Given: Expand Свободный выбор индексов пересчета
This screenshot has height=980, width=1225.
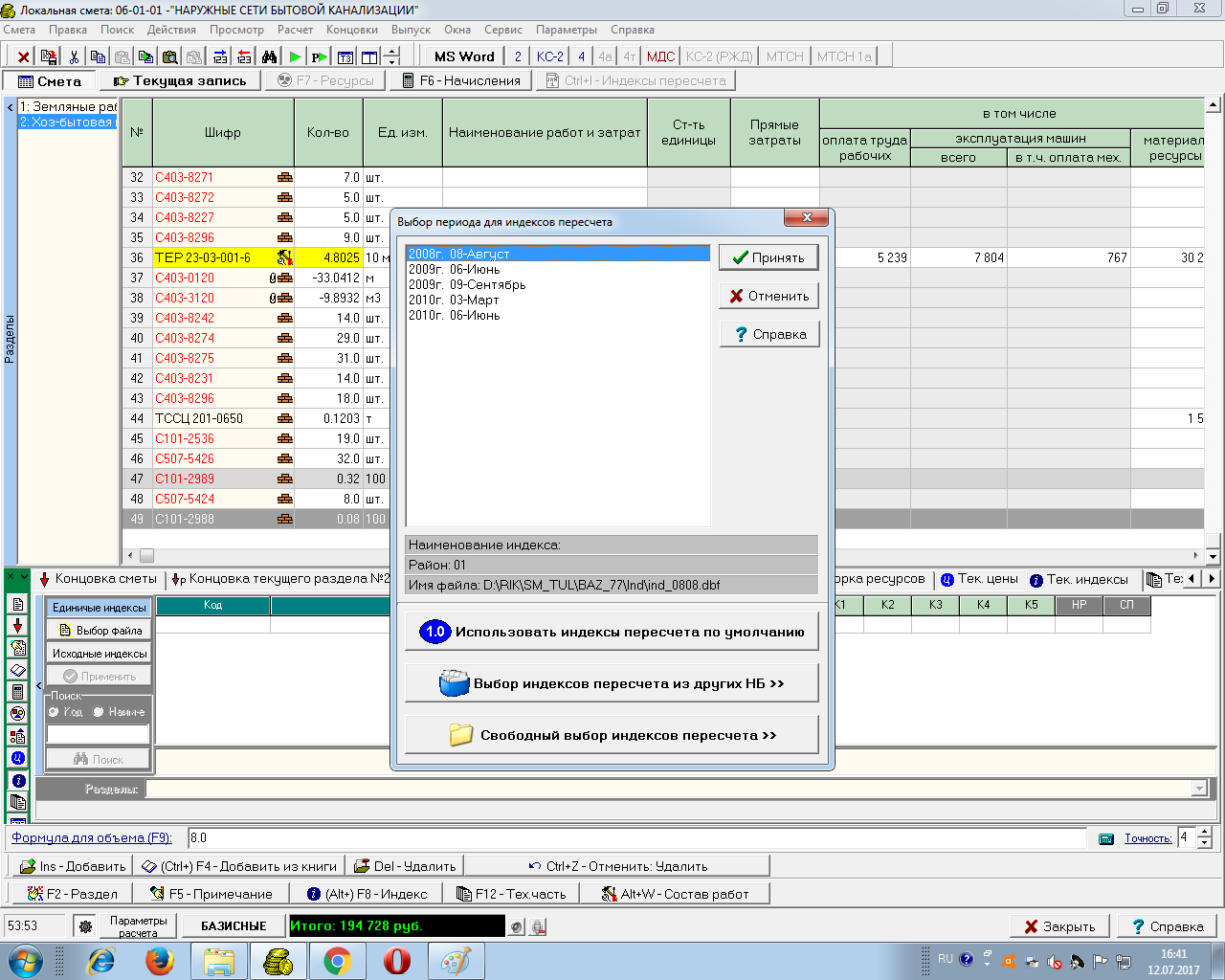Looking at the screenshot, I should (x=612, y=735).
